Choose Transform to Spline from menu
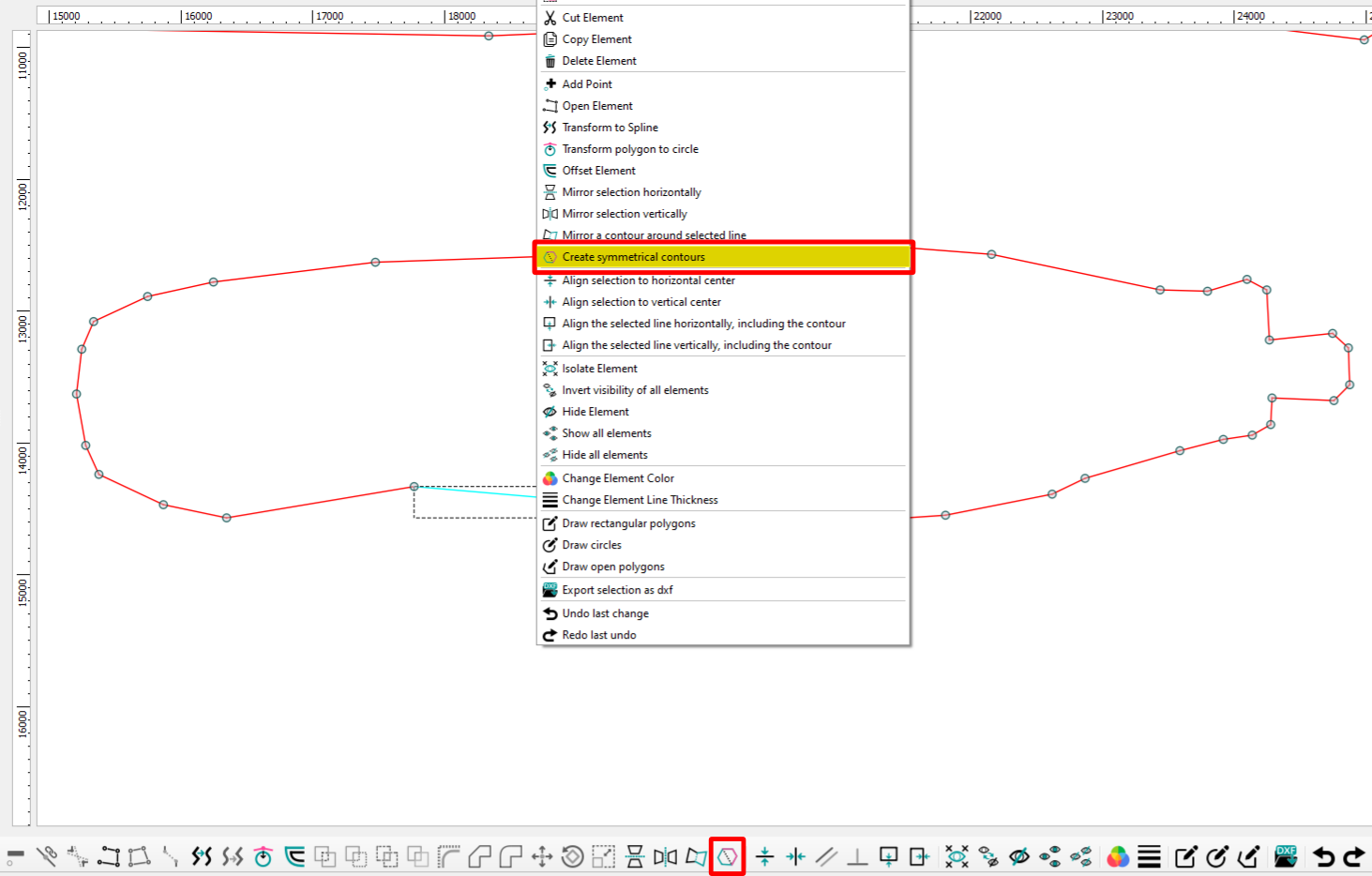Viewport: 1372px width, 876px height. click(610, 128)
